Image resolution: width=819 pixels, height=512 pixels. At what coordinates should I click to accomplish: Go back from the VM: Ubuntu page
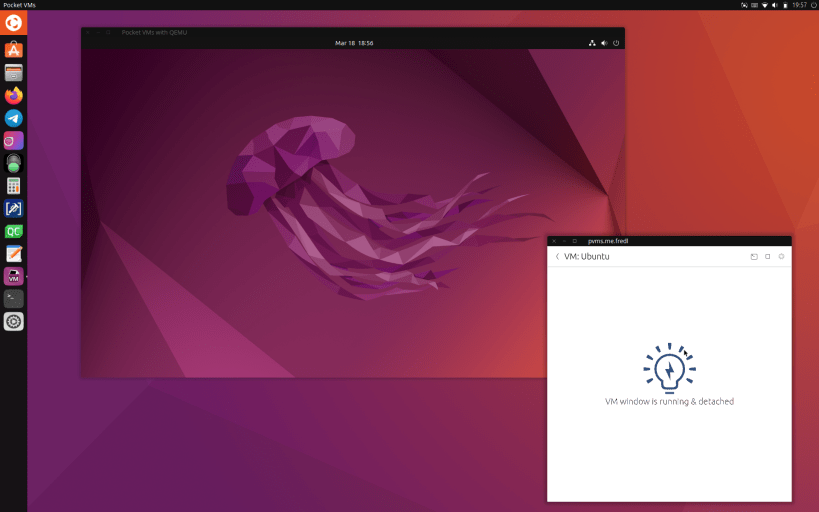[557, 257]
